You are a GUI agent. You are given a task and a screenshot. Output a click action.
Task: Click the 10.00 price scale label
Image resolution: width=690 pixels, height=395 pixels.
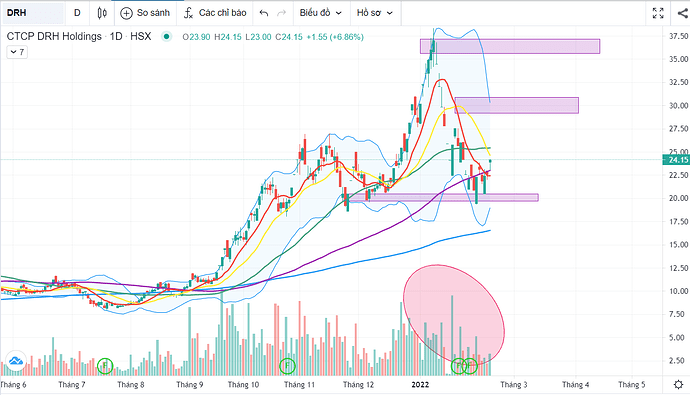click(679, 291)
